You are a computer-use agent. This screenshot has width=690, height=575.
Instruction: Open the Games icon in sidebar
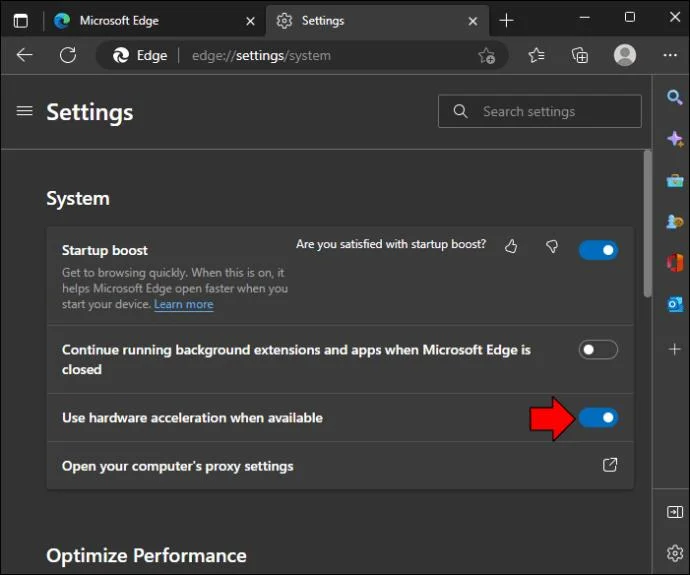tap(675, 222)
